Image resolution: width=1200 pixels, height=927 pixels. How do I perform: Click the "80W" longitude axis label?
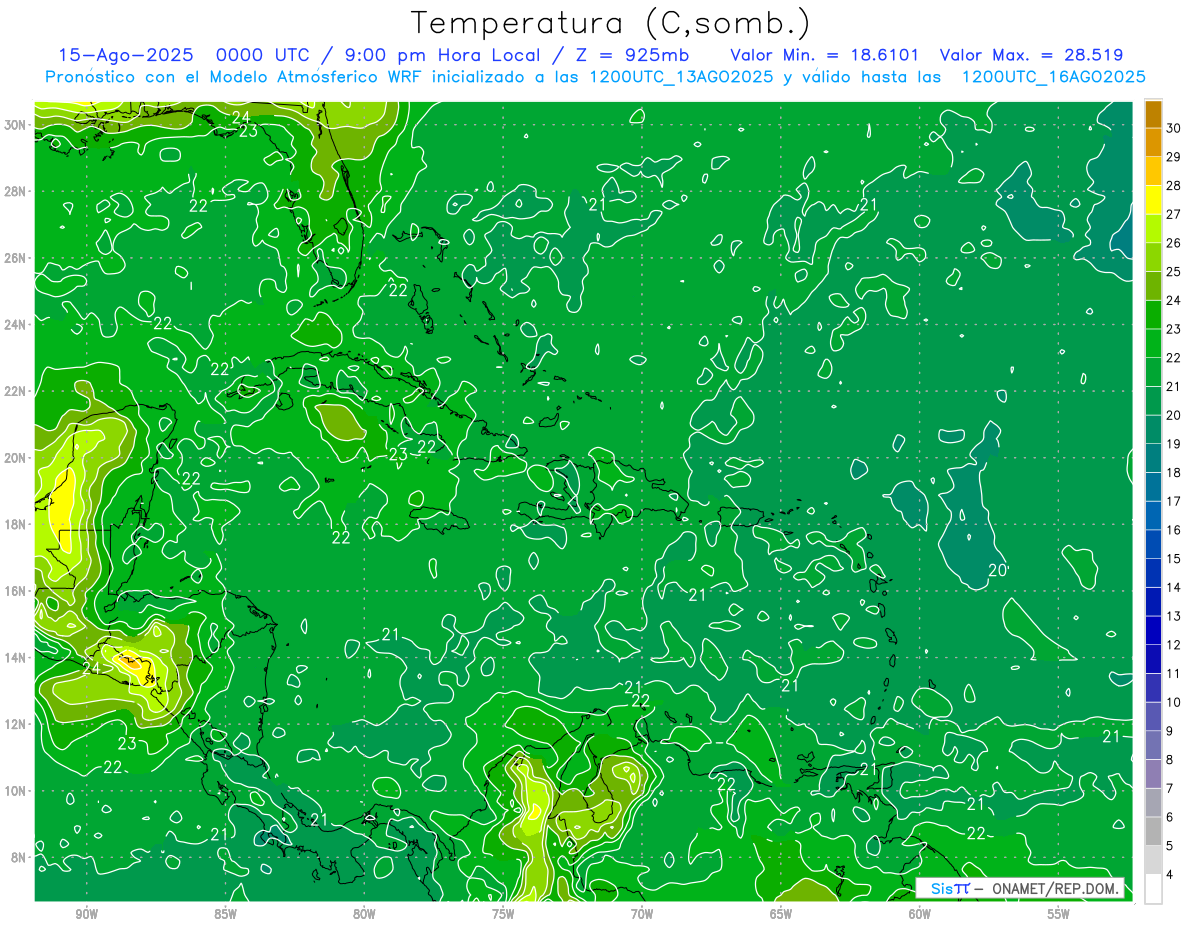click(364, 914)
